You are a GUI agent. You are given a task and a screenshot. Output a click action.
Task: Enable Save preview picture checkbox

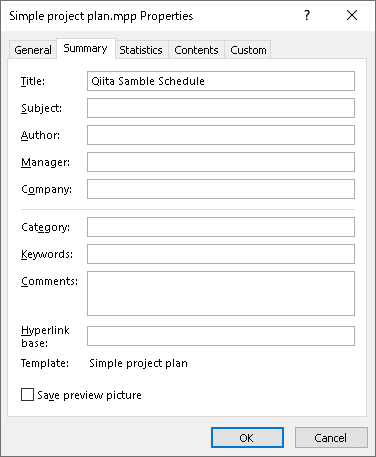27,395
